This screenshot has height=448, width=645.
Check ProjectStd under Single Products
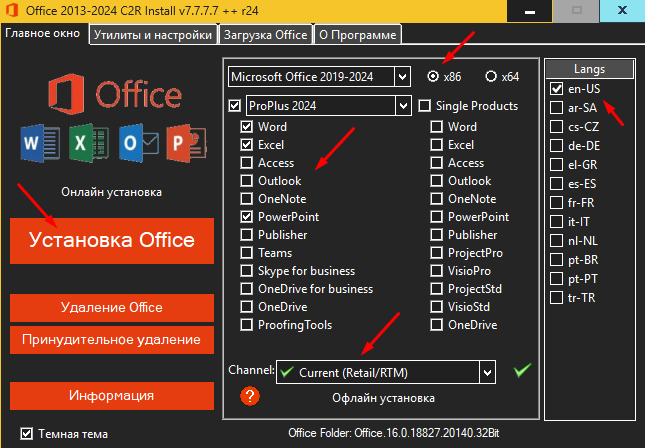click(x=436, y=289)
